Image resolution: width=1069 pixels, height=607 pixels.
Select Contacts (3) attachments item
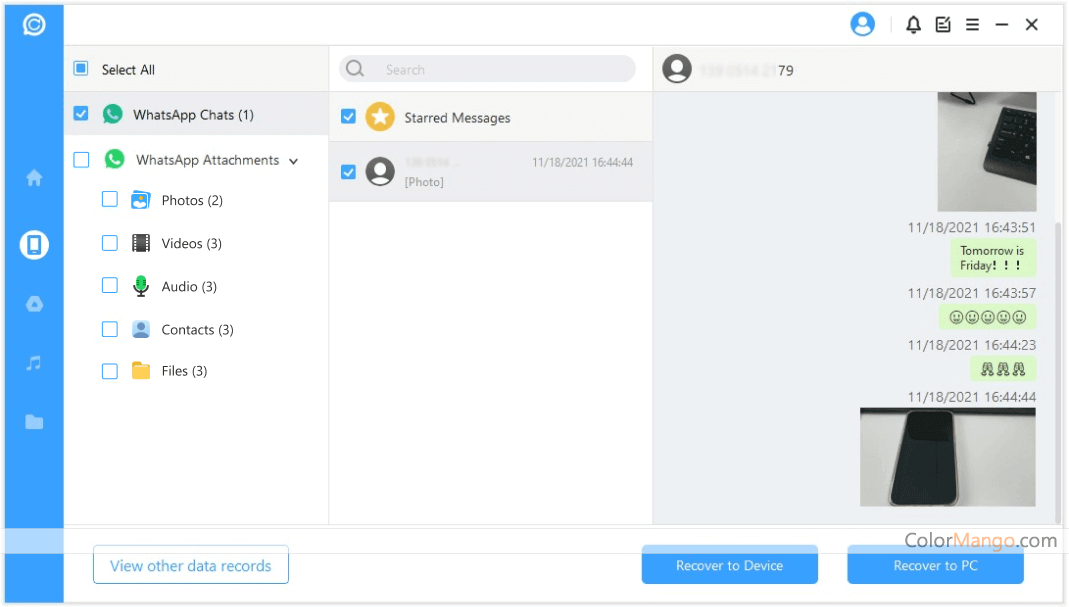(x=198, y=329)
